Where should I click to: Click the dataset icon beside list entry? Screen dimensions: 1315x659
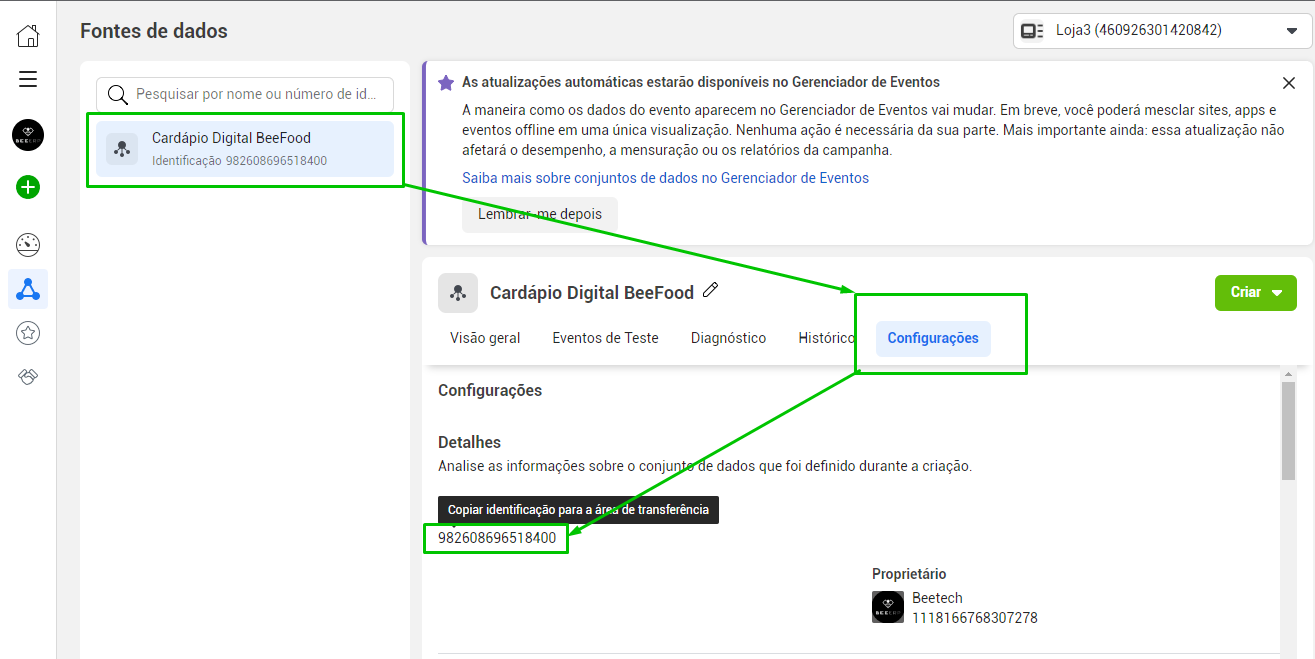[x=122, y=149]
